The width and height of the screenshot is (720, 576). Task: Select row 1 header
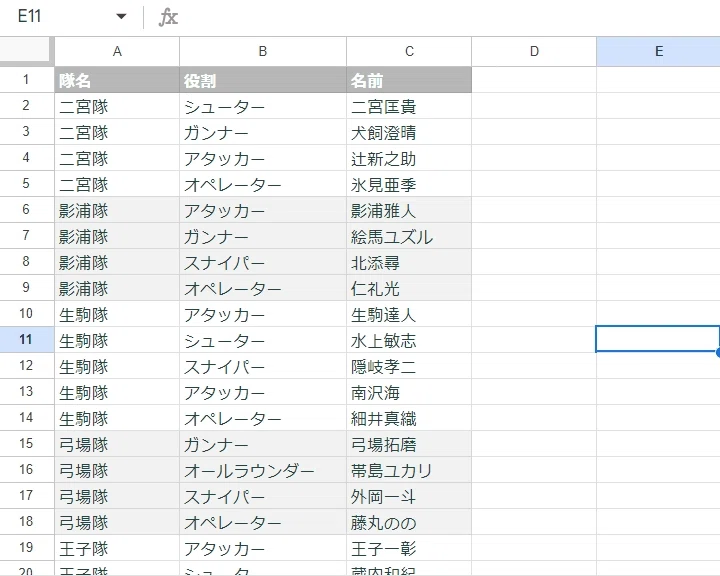tap(26, 79)
